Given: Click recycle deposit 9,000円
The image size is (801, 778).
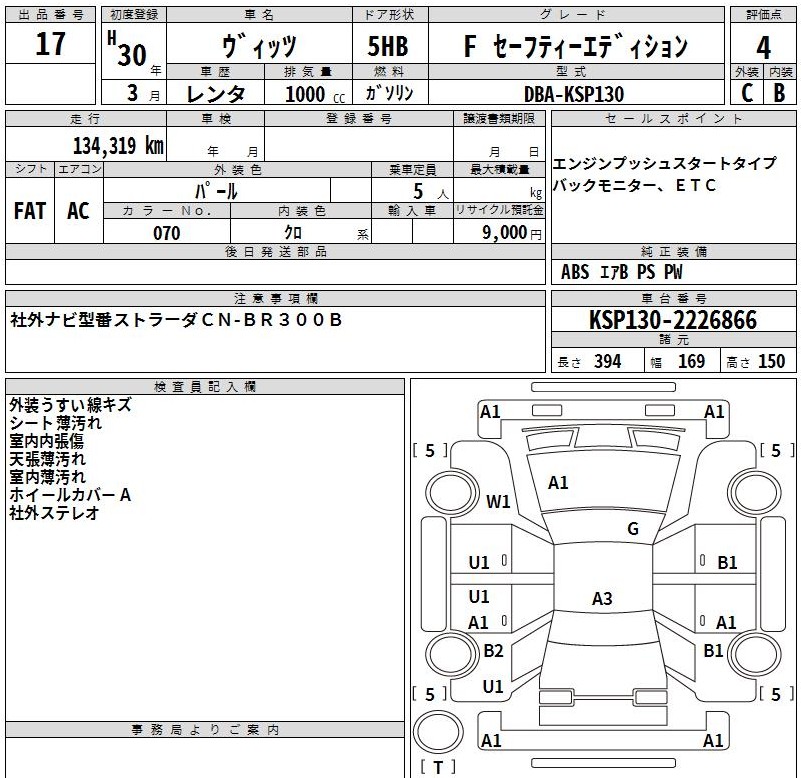Looking at the screenshot, I should click(511, 233).
